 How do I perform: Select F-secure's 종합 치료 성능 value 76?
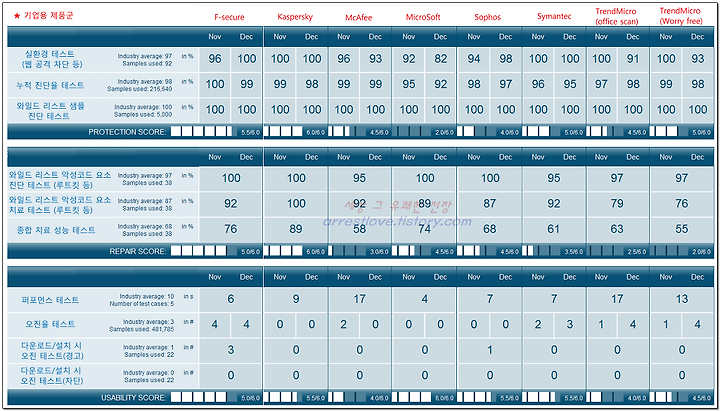point(231,229)
